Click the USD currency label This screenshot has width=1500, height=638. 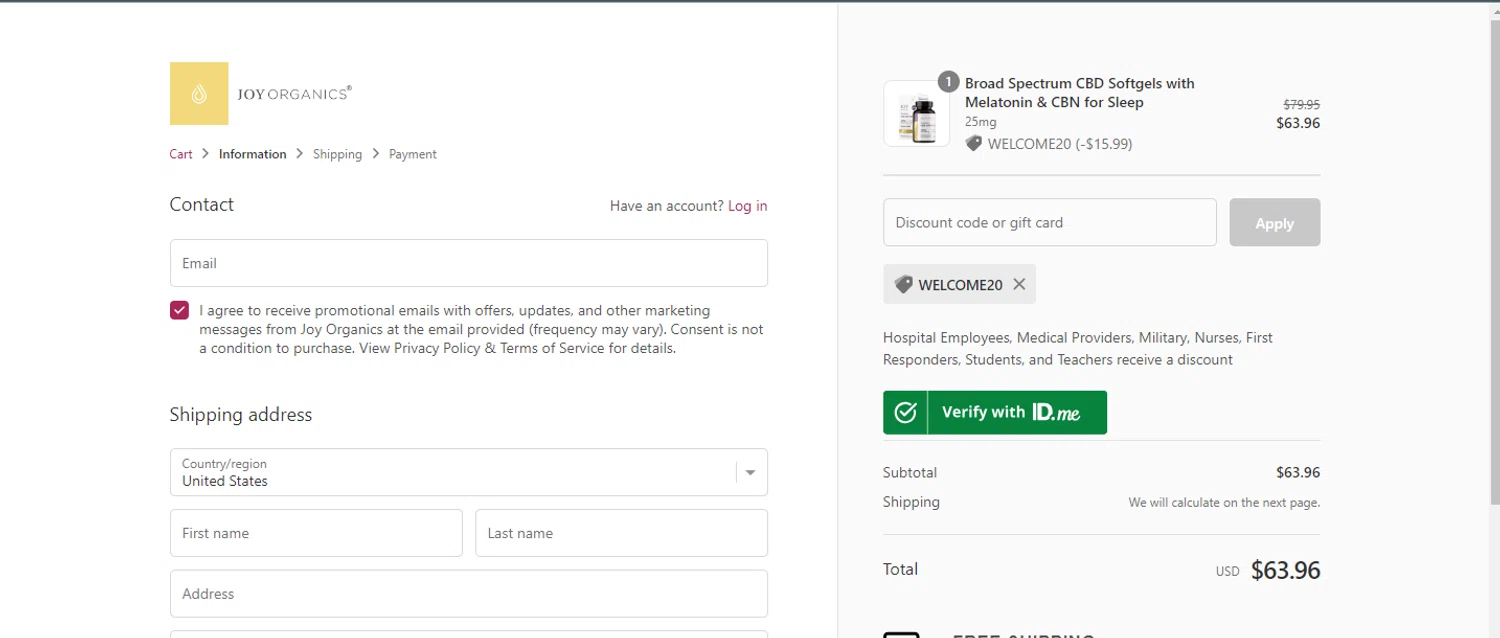1227,572
